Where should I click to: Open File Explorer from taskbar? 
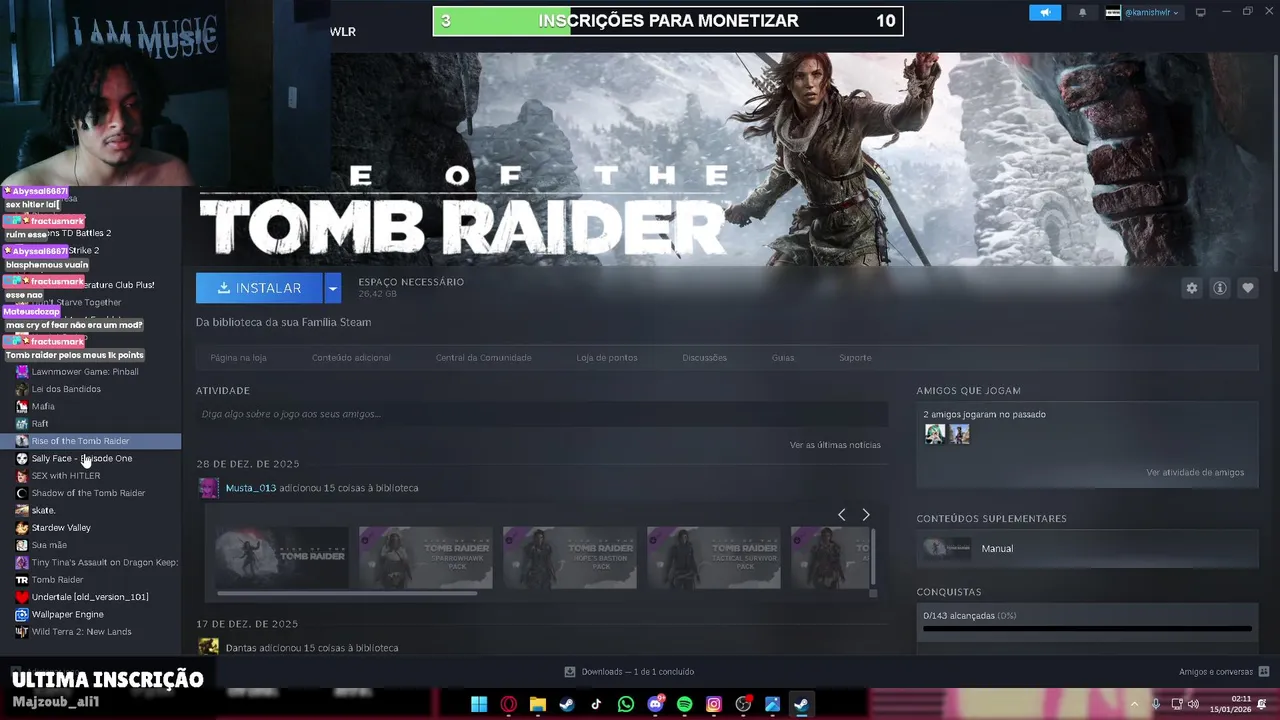pyautogui.click(x=538, y=704)
